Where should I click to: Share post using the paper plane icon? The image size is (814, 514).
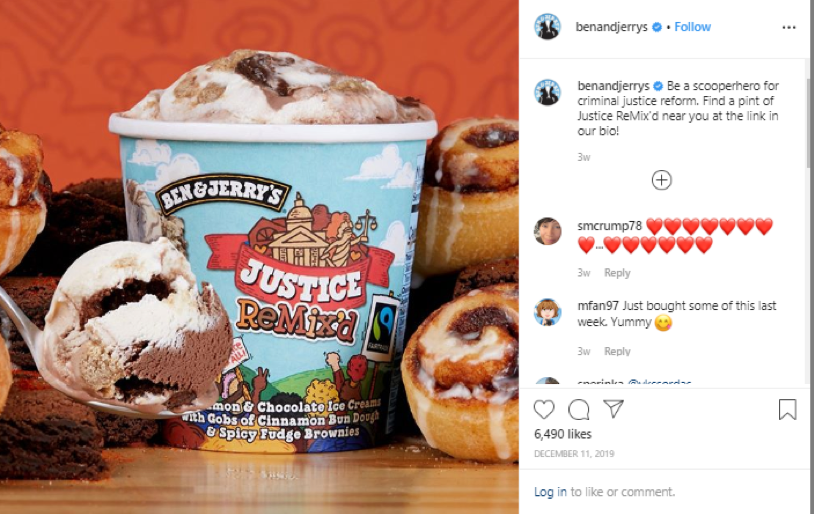click(x=613, y=409)
